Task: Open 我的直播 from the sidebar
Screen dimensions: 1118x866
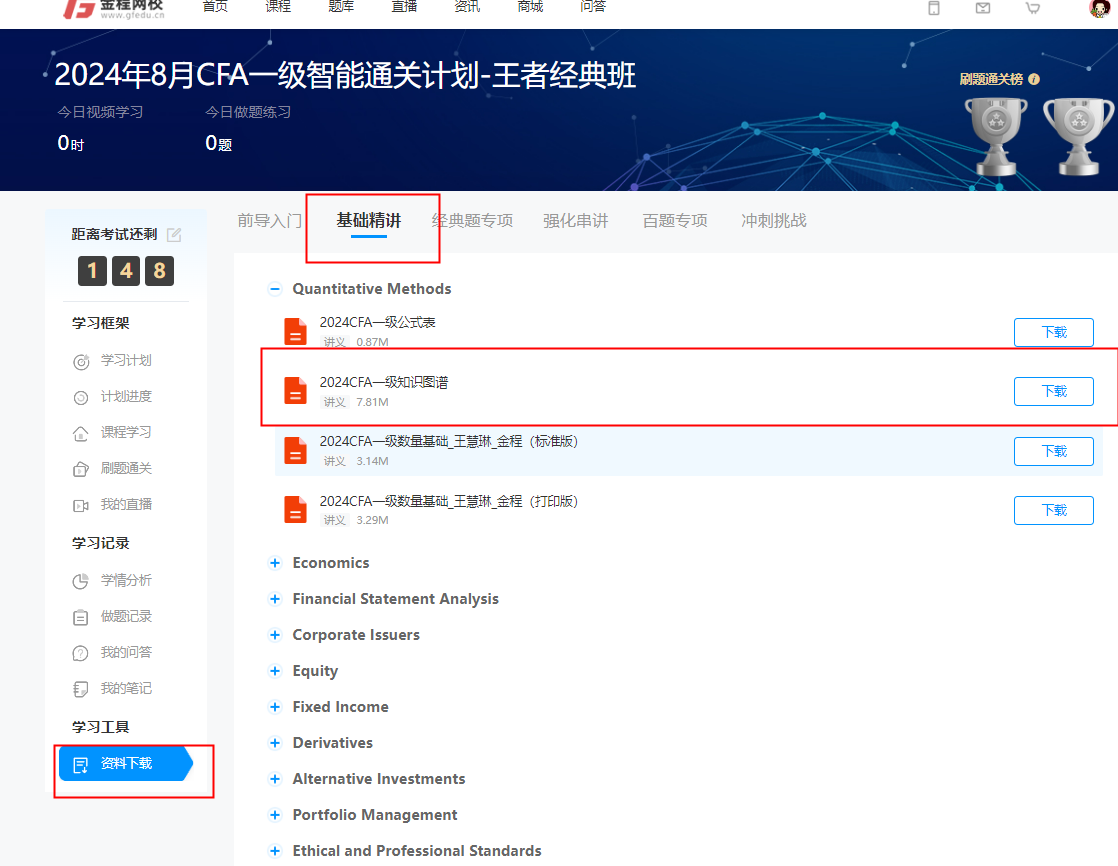Action: click(126, 505)
